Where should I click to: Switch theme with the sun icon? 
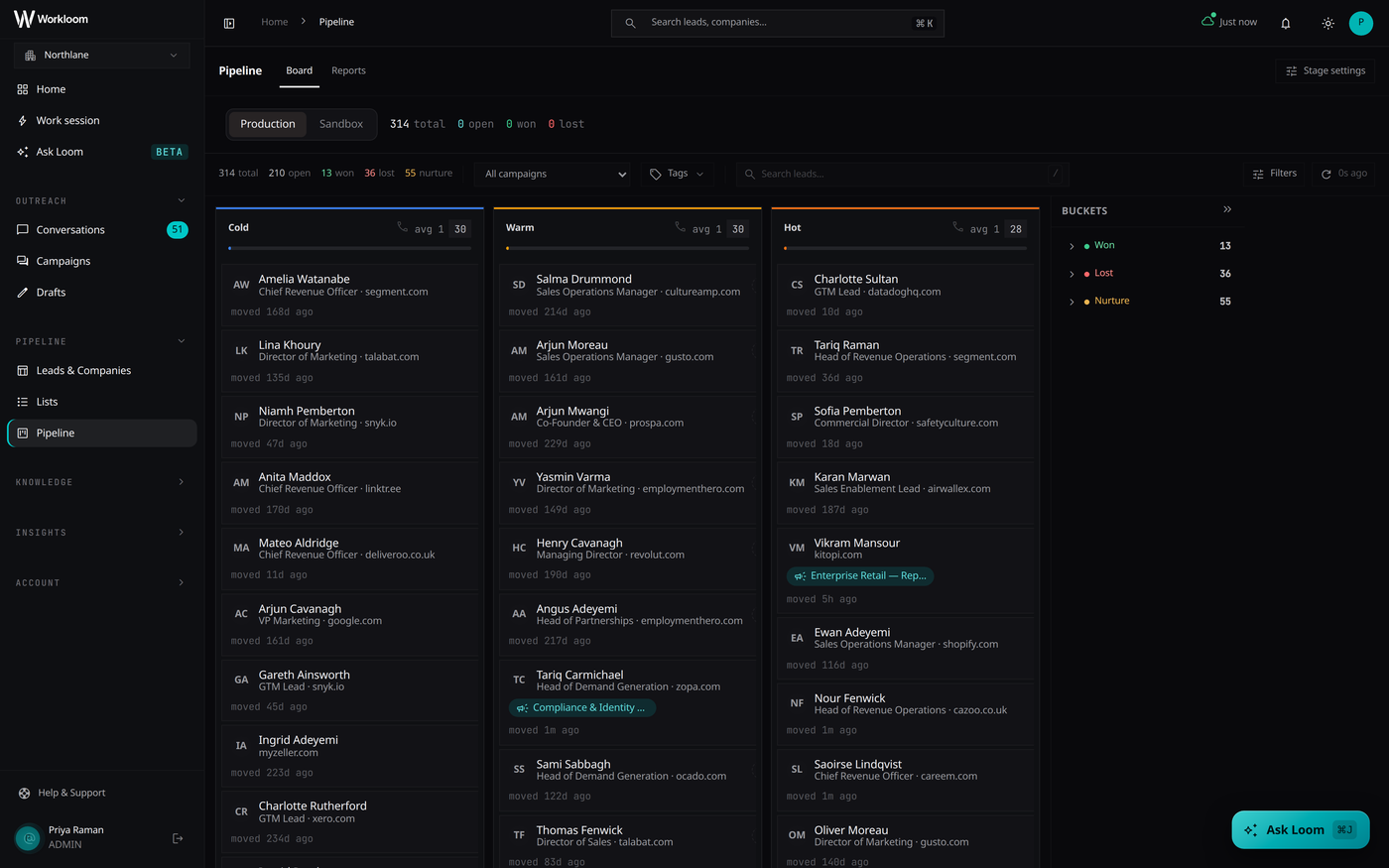coord(1328,23)
